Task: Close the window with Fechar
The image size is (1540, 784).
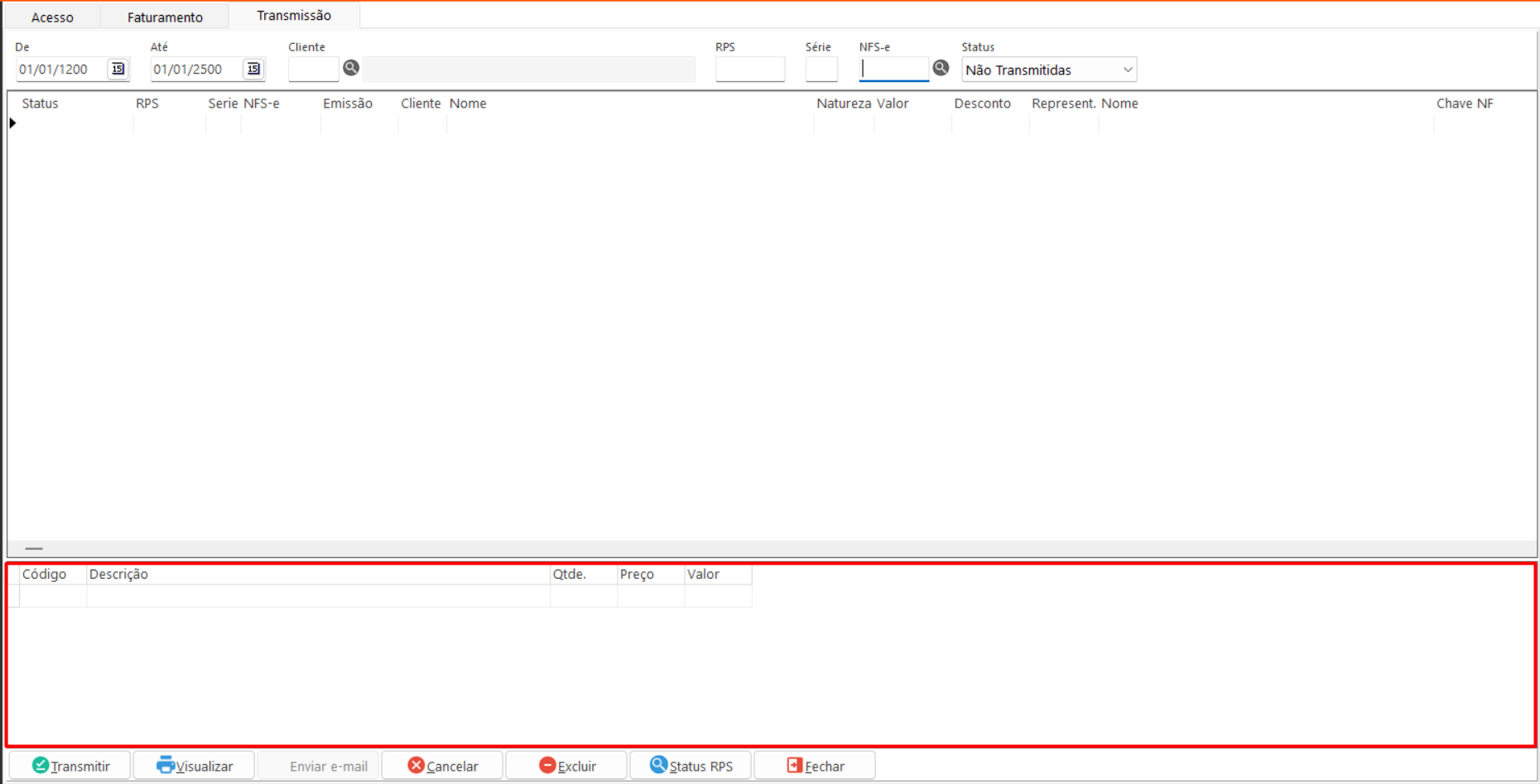Action: point(815,766)
